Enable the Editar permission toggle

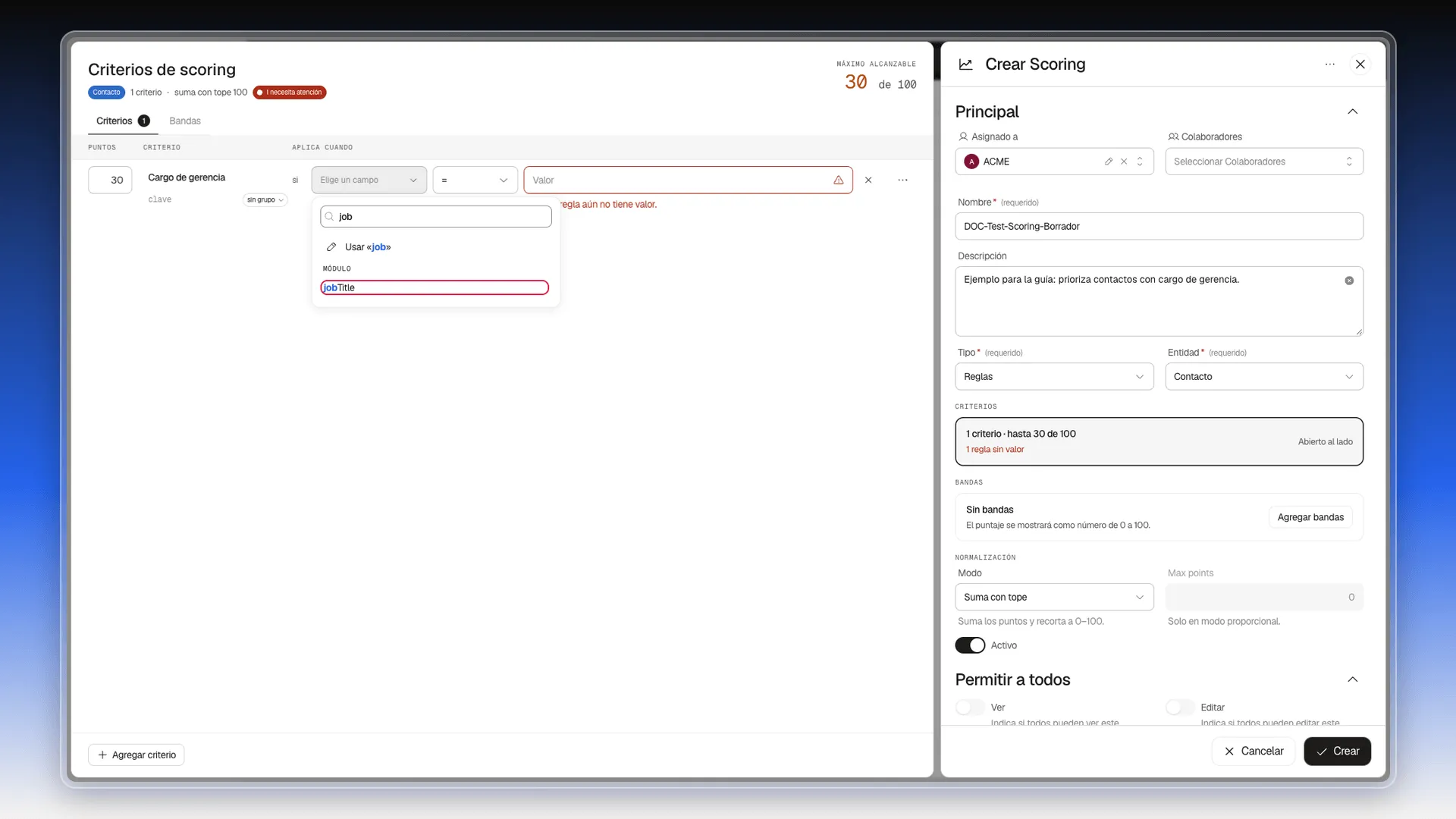pyautogui.click(x=1180, y=708)
